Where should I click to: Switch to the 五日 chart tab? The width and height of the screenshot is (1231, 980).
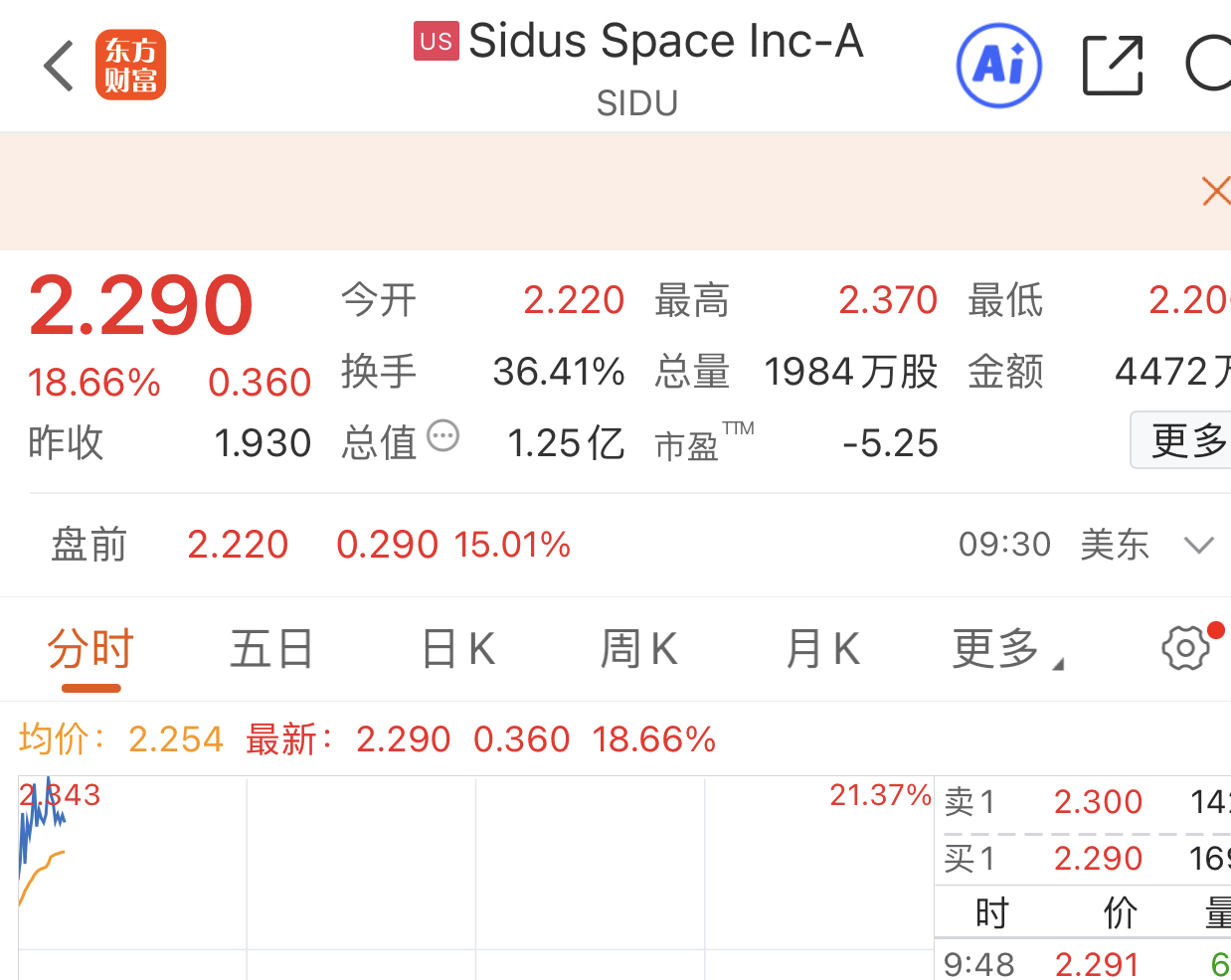coord(271,650)
